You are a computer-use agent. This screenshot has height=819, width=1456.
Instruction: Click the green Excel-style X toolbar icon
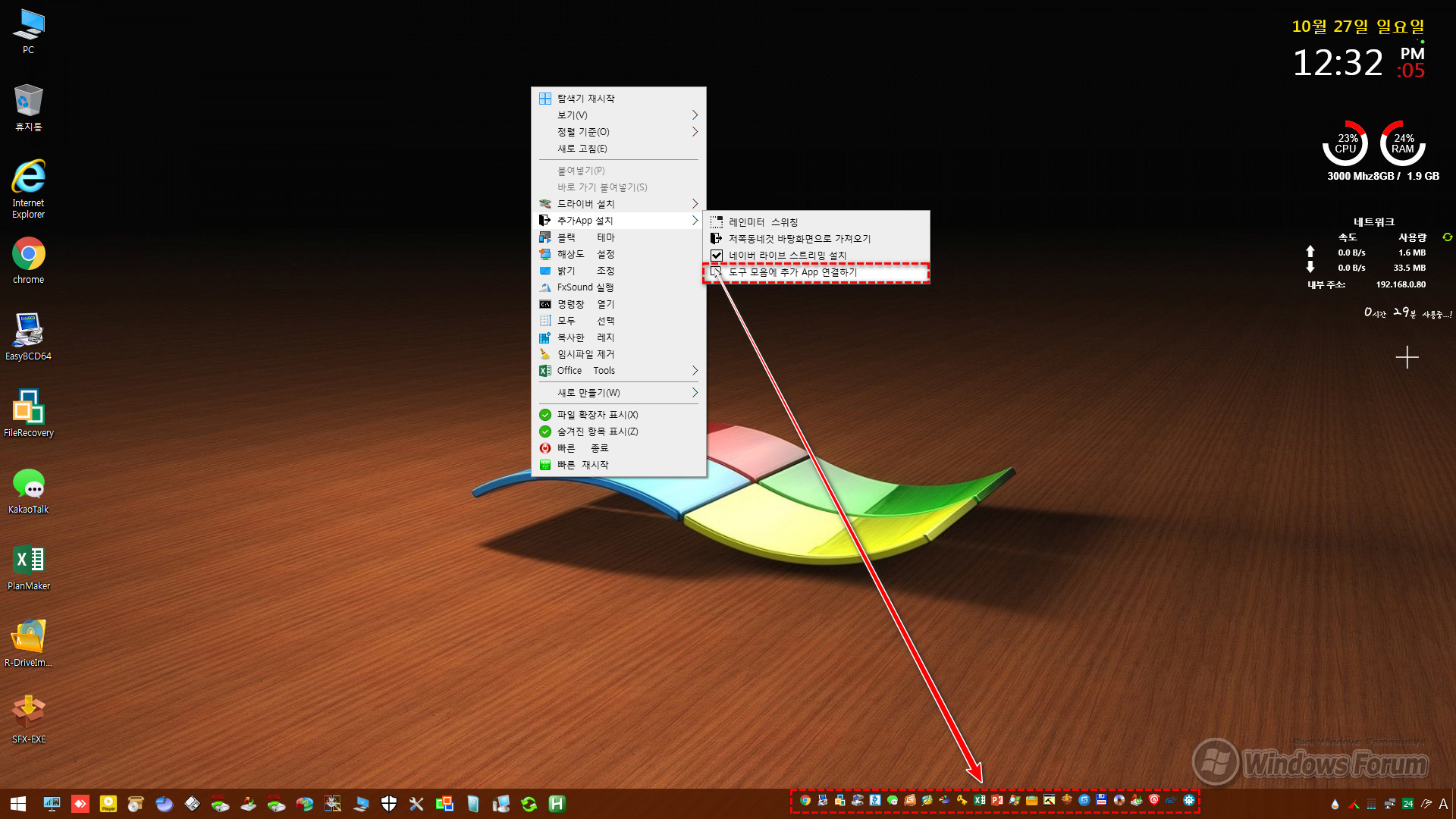point(980,800)
